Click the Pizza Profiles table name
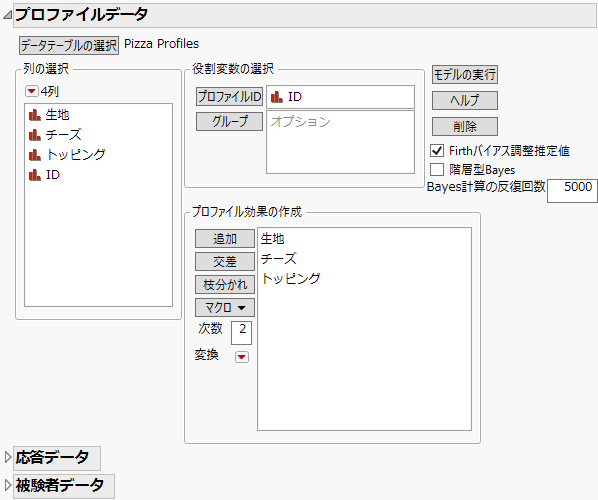Screen dimensions: 598x500 click(162, 44)
